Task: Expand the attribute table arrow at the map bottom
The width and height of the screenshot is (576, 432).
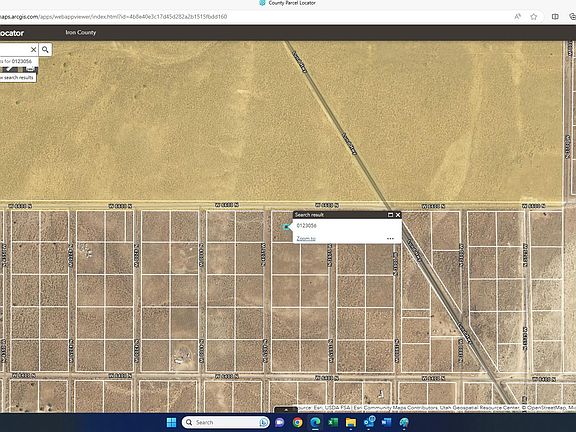Action: pos(286,410)
